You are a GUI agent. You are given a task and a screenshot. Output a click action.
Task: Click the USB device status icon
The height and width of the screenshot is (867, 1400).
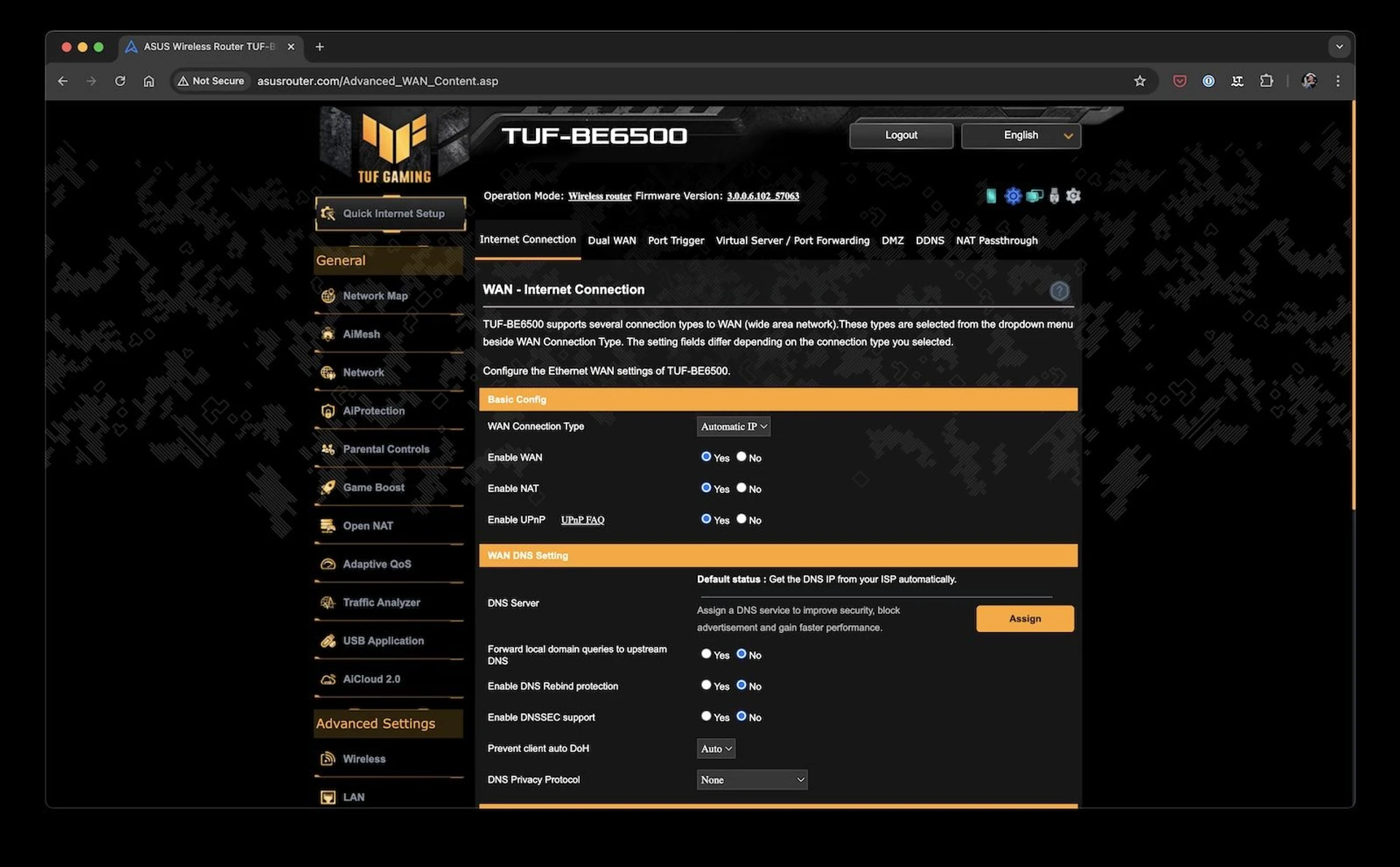coord(1054,195)
